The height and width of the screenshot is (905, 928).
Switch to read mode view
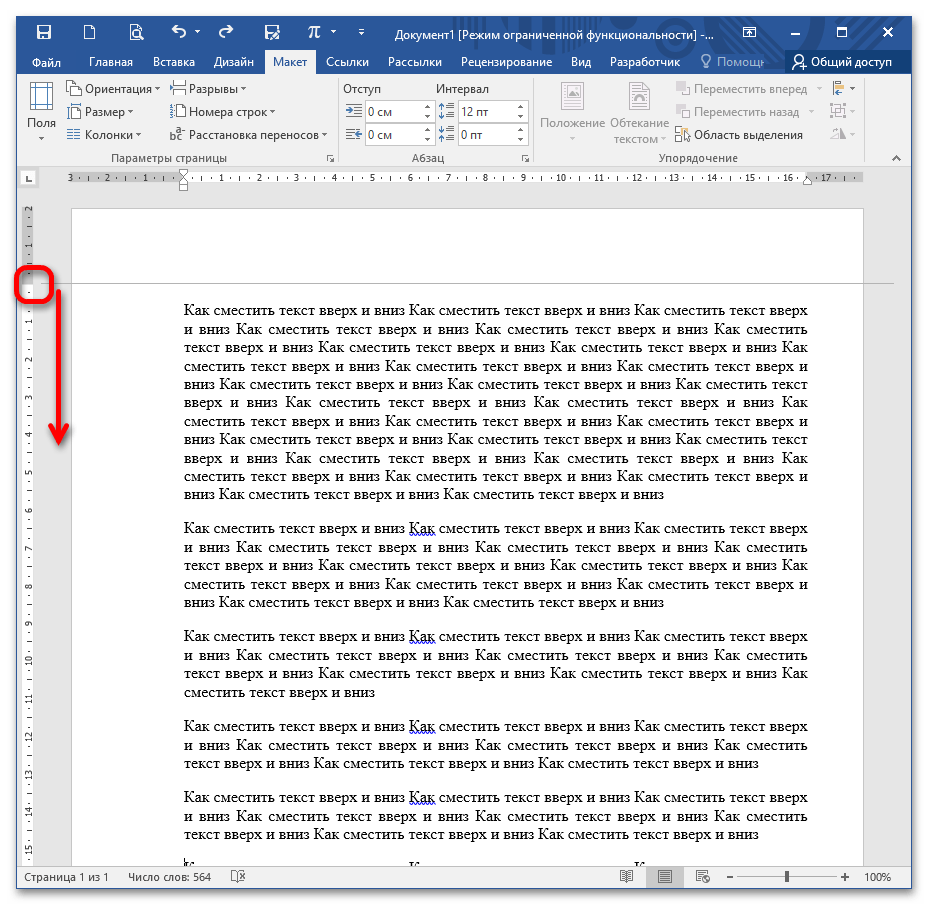click(x=626, y=877)
